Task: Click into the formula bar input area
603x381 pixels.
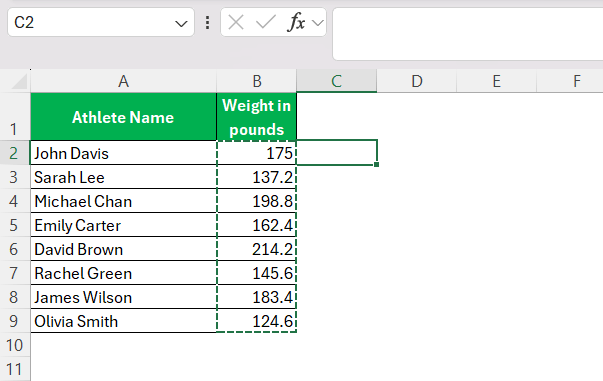Action: pyautogui.click(x=468, y=34)
